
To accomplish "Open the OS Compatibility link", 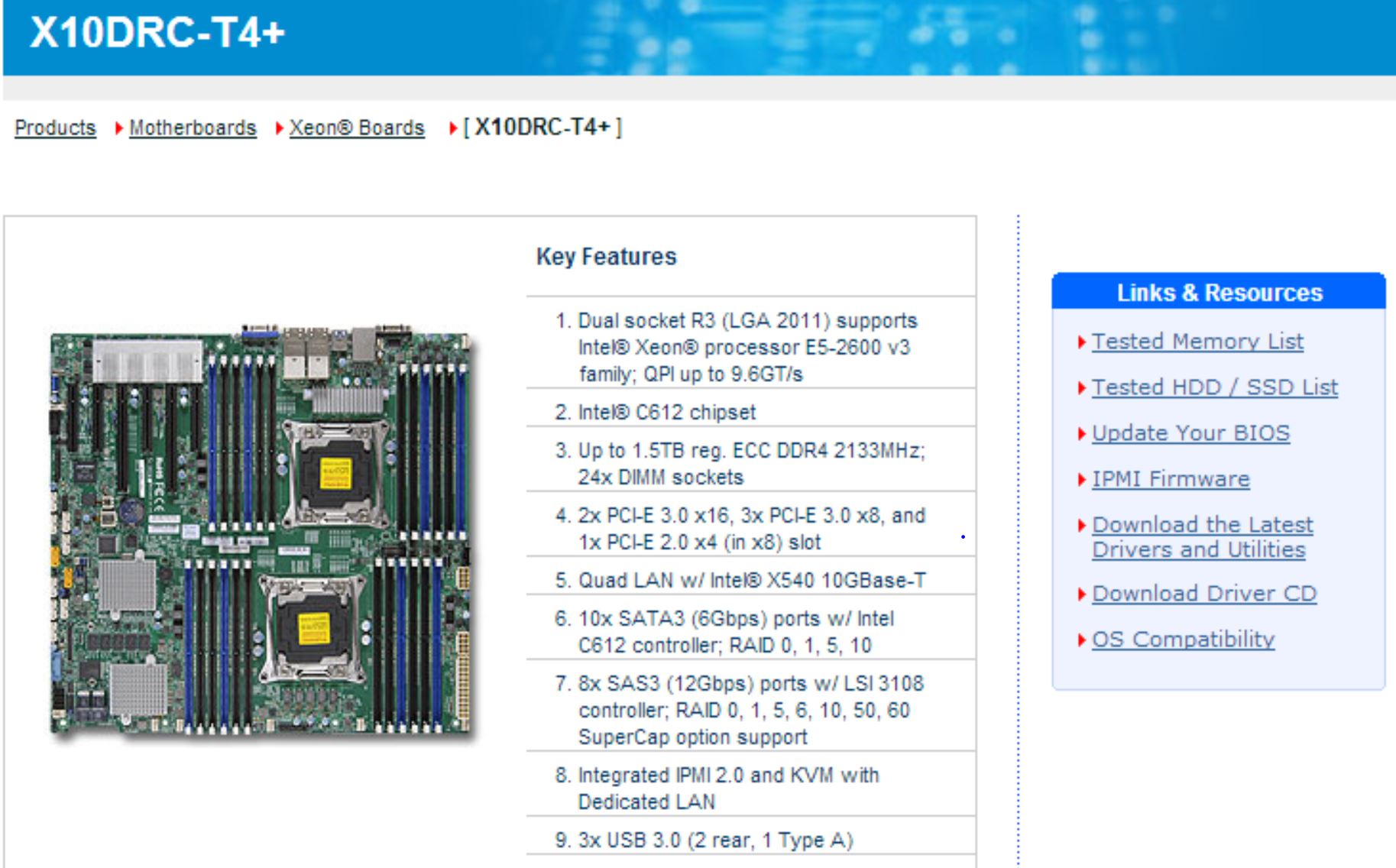I will (1183, 640).
